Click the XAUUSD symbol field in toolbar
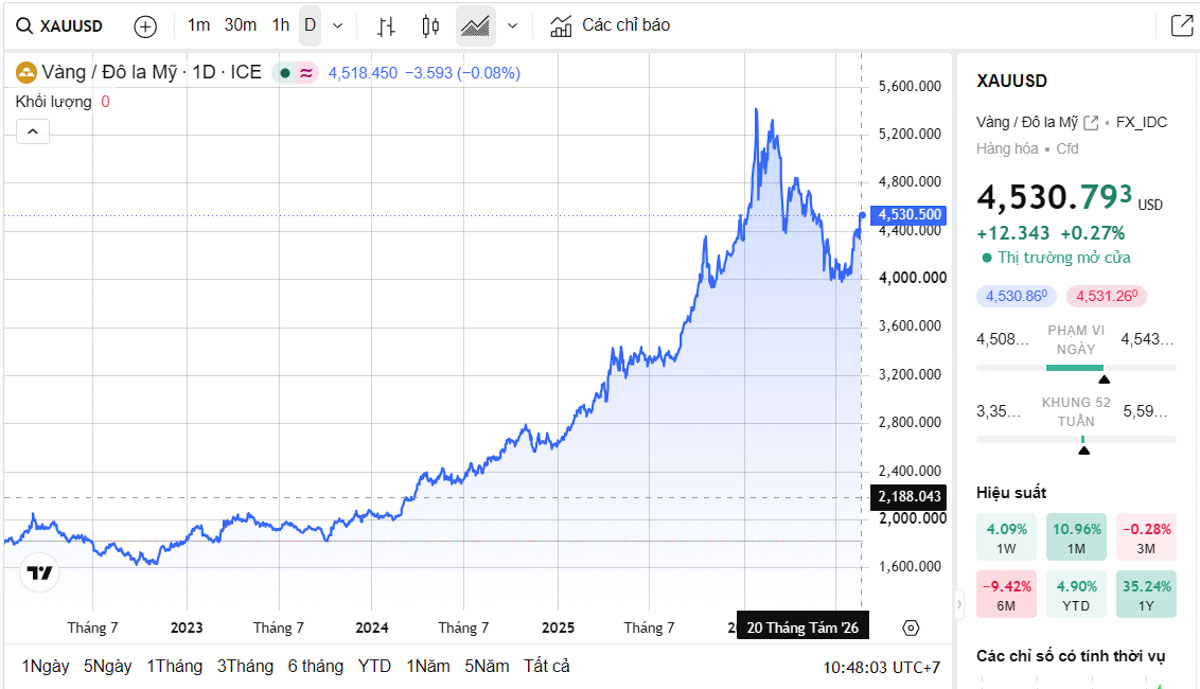This screenshot has height=689, width=1200. (x=60, y=26)
